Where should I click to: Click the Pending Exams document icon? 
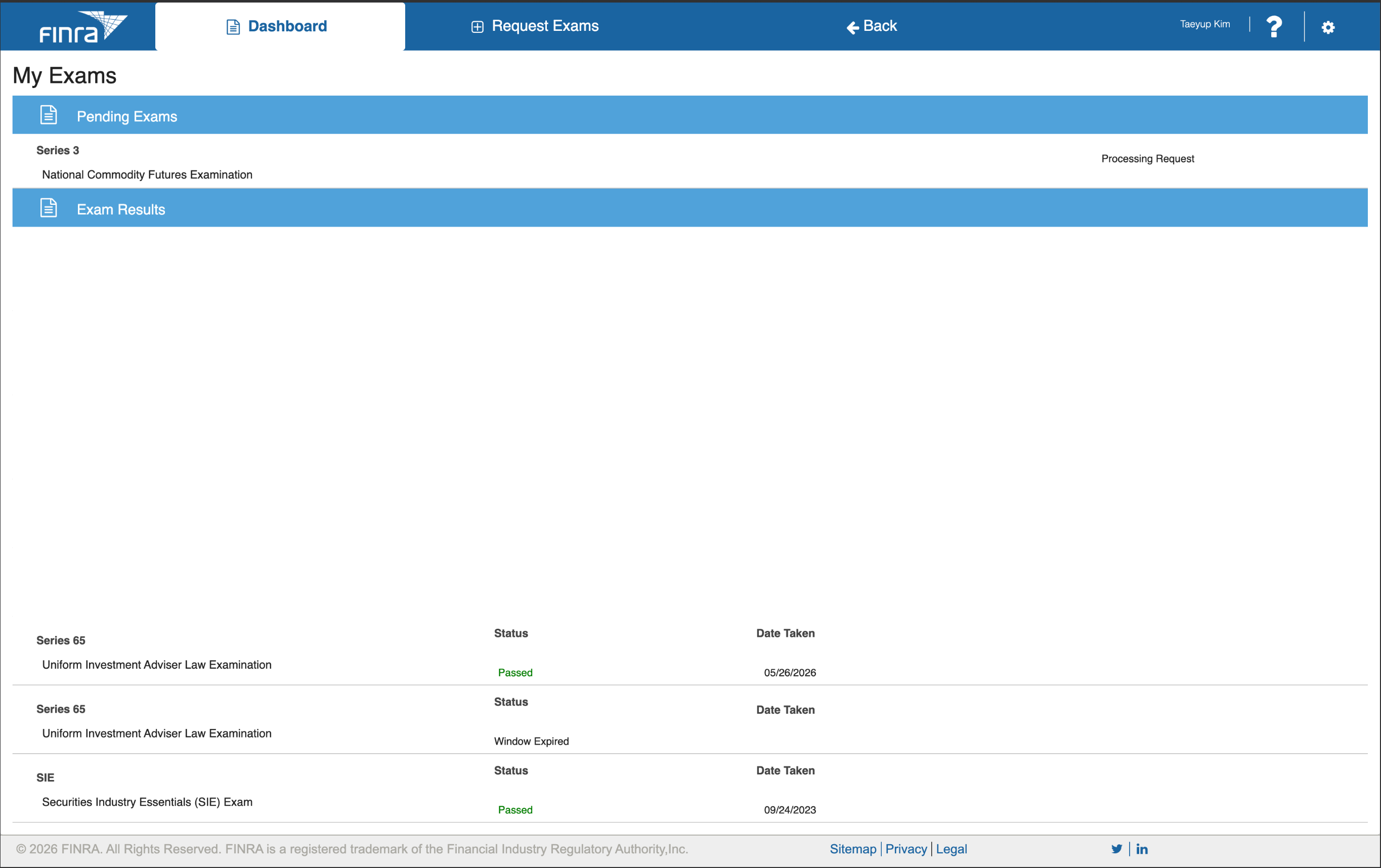click(49, 115)
